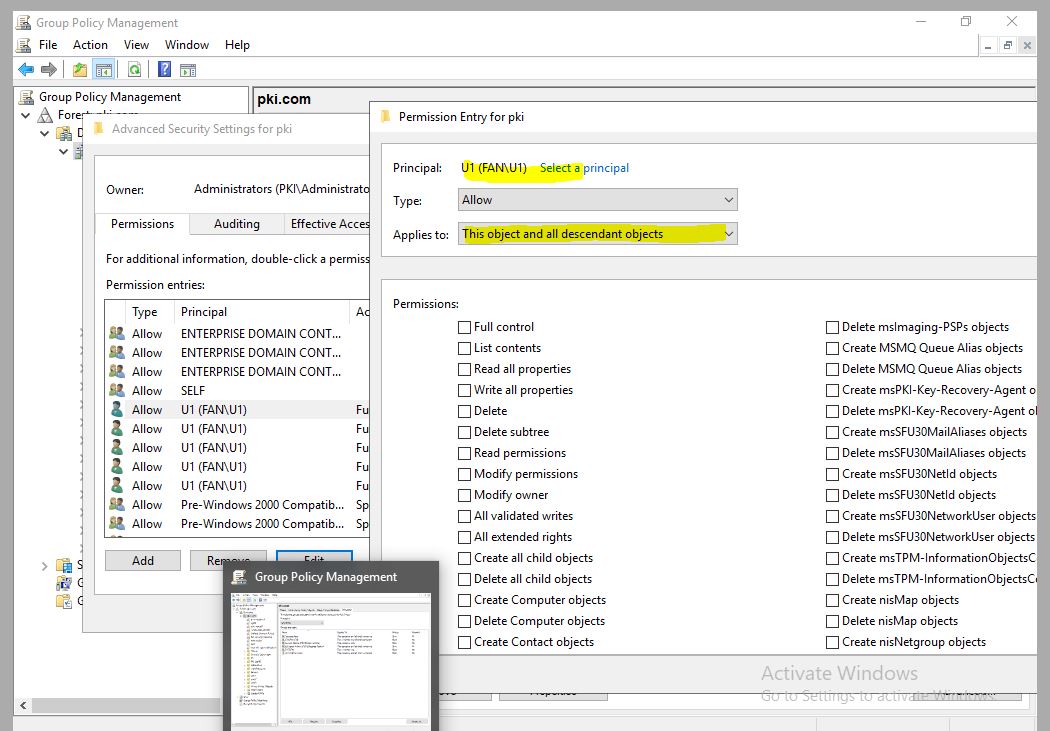Click the restore-down icon of the inner MMC window
This screenshot has height=731, width=1050.
(1007, 46)
